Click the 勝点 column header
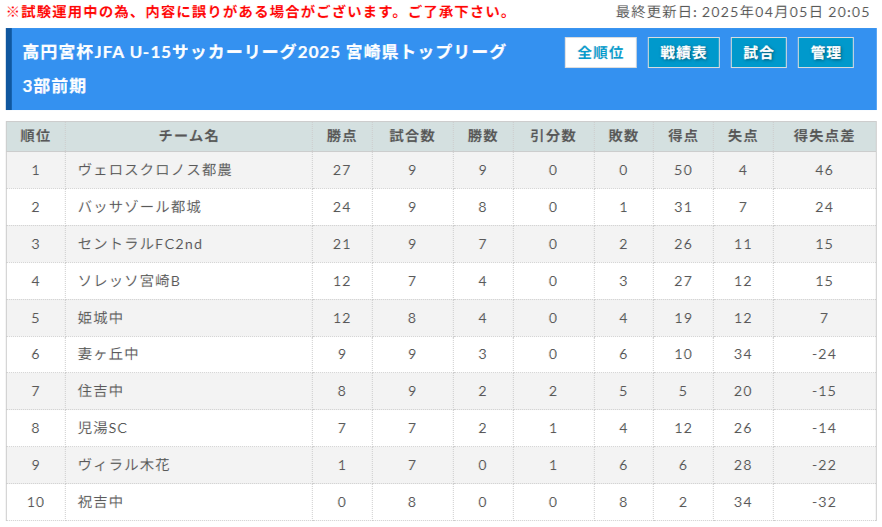Screen dimensions: 882x527 [342, 136]
